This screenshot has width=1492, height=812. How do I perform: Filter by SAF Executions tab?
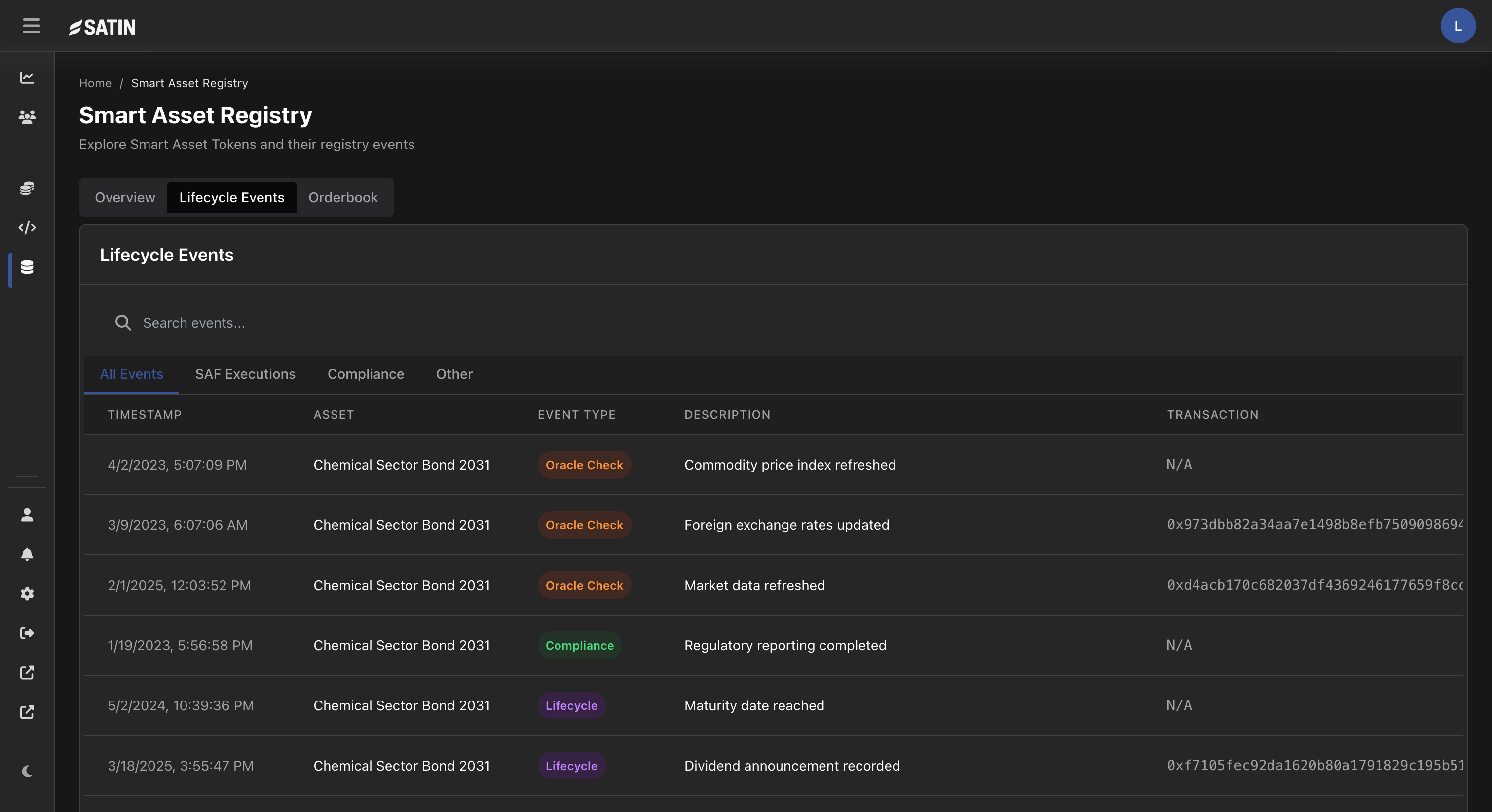tap(245, 374)
